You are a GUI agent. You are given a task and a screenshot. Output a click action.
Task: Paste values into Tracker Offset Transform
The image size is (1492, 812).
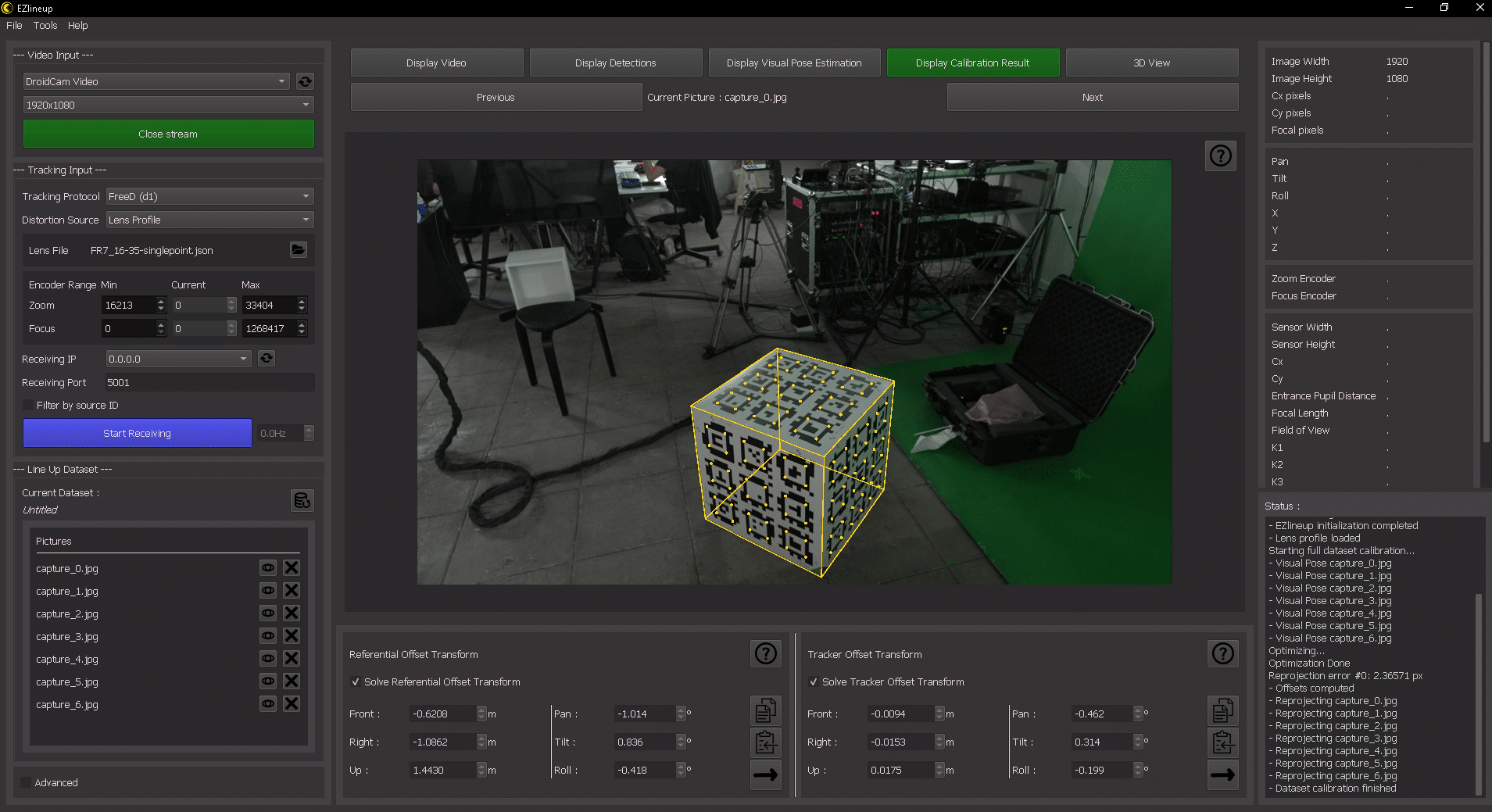tap(1222, 742)
